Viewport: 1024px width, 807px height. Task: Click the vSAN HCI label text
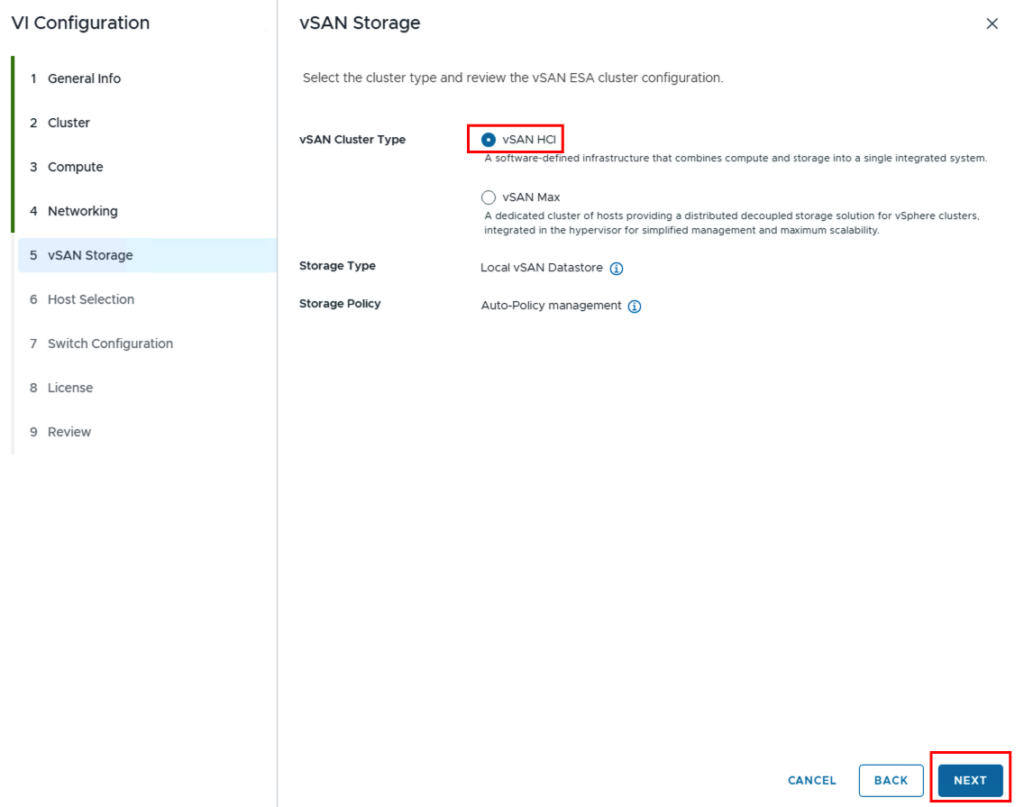pyautogui.click(x=529, y=140)
